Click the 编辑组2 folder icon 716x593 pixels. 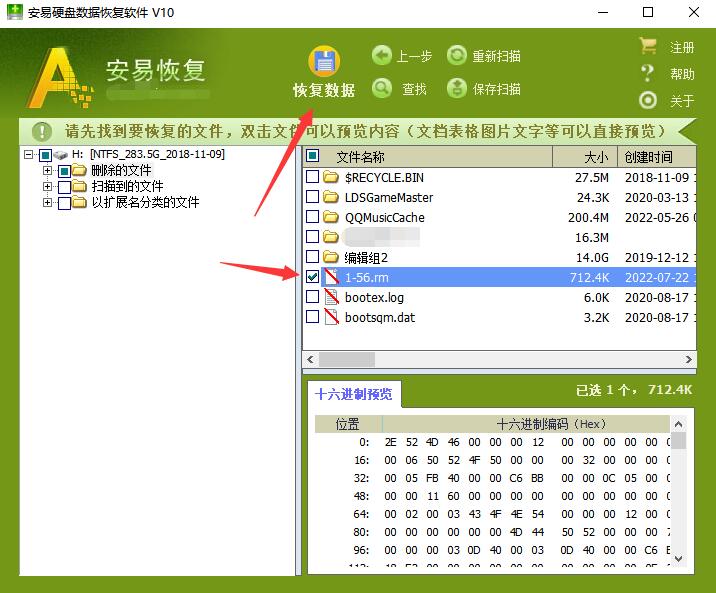coord(331,257)
